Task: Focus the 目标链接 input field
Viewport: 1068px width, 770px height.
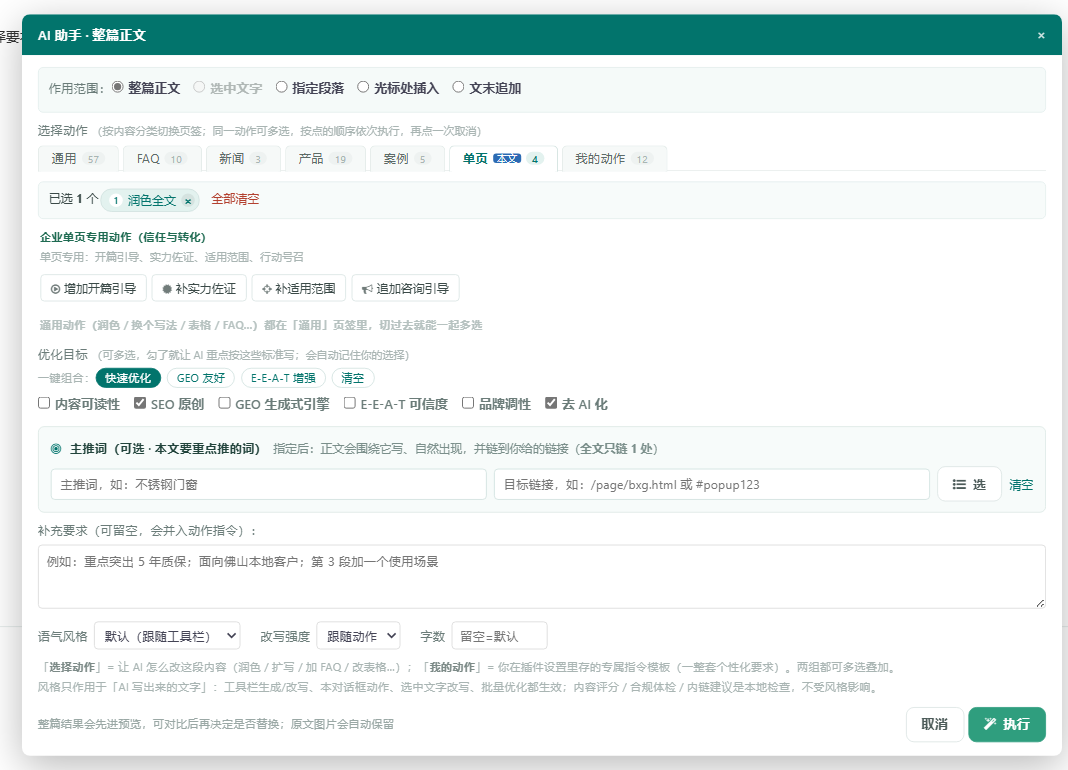Action: tap(712, 484)
